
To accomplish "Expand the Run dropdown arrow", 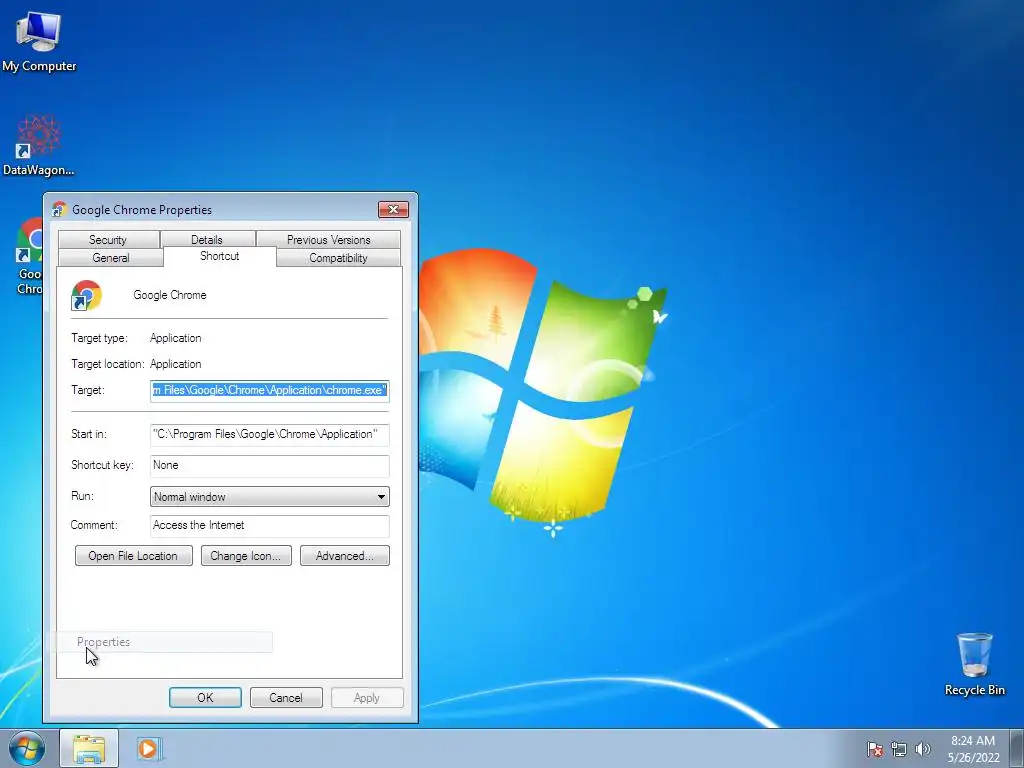I will coord(381,497).
